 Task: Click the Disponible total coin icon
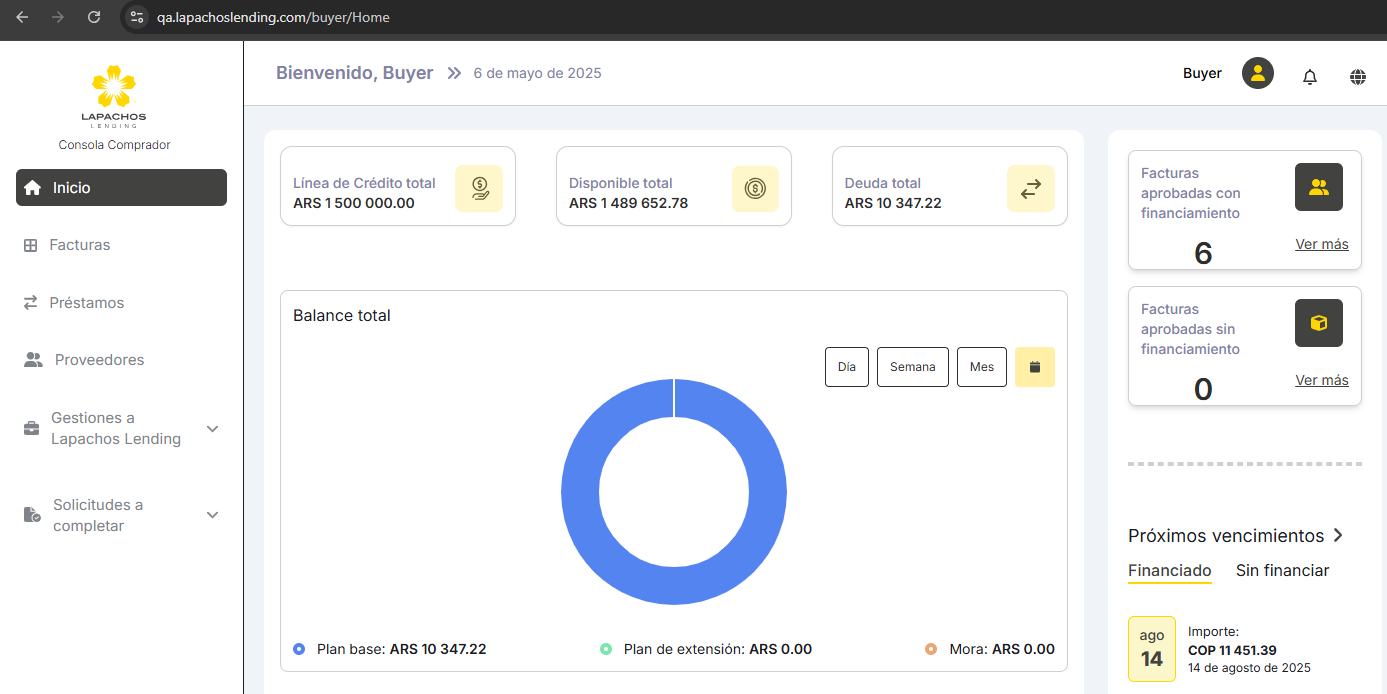[x=755, y=188]
